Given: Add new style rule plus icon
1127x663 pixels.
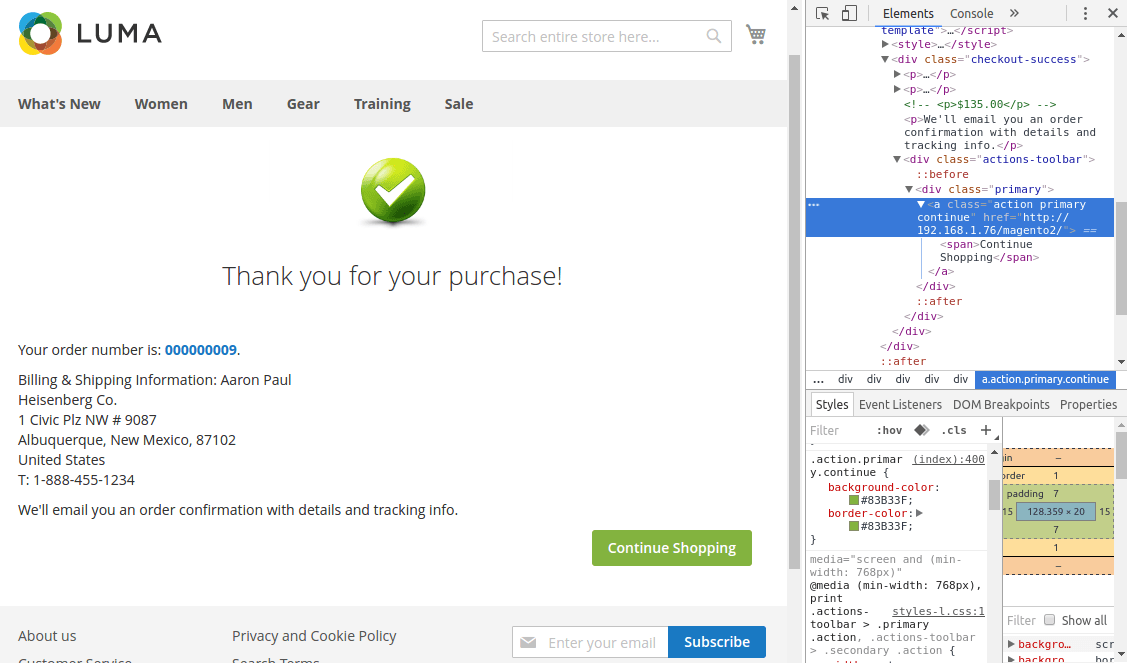Looking at the screenshot, I should click(985, 430).
